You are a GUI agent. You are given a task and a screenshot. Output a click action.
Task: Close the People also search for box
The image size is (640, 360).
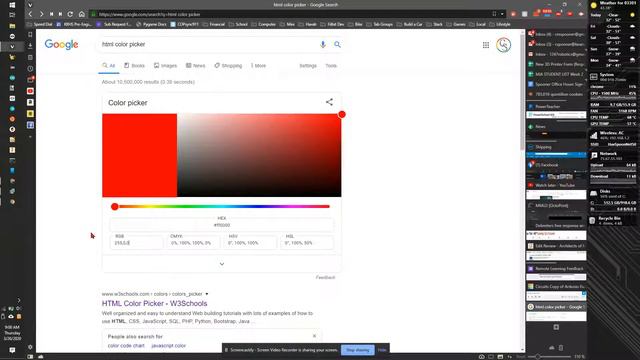tap(314, 336)
